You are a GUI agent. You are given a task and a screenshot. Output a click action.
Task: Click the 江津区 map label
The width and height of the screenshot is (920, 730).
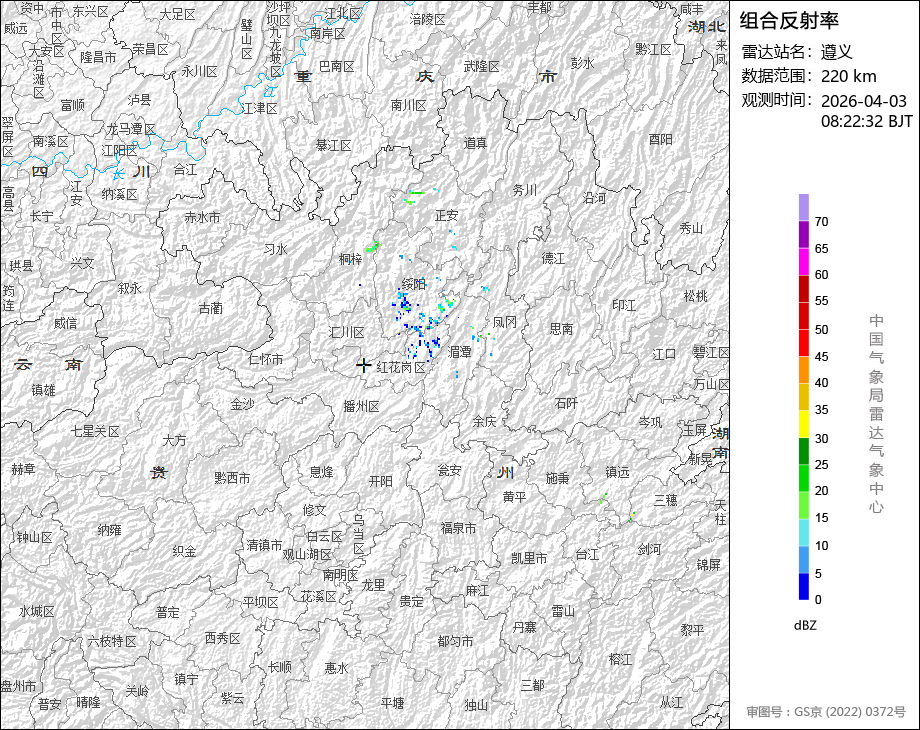(x=261, y=109)
